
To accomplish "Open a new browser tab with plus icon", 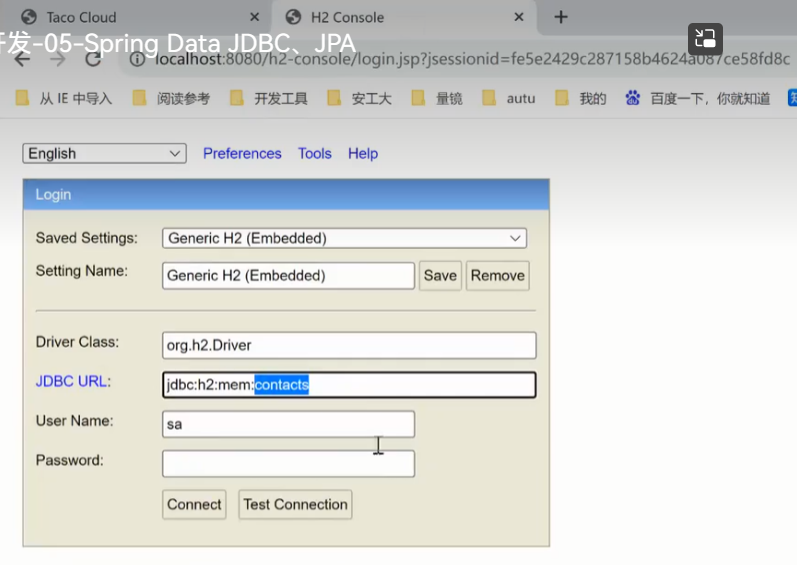I will (x=561, y=17).
